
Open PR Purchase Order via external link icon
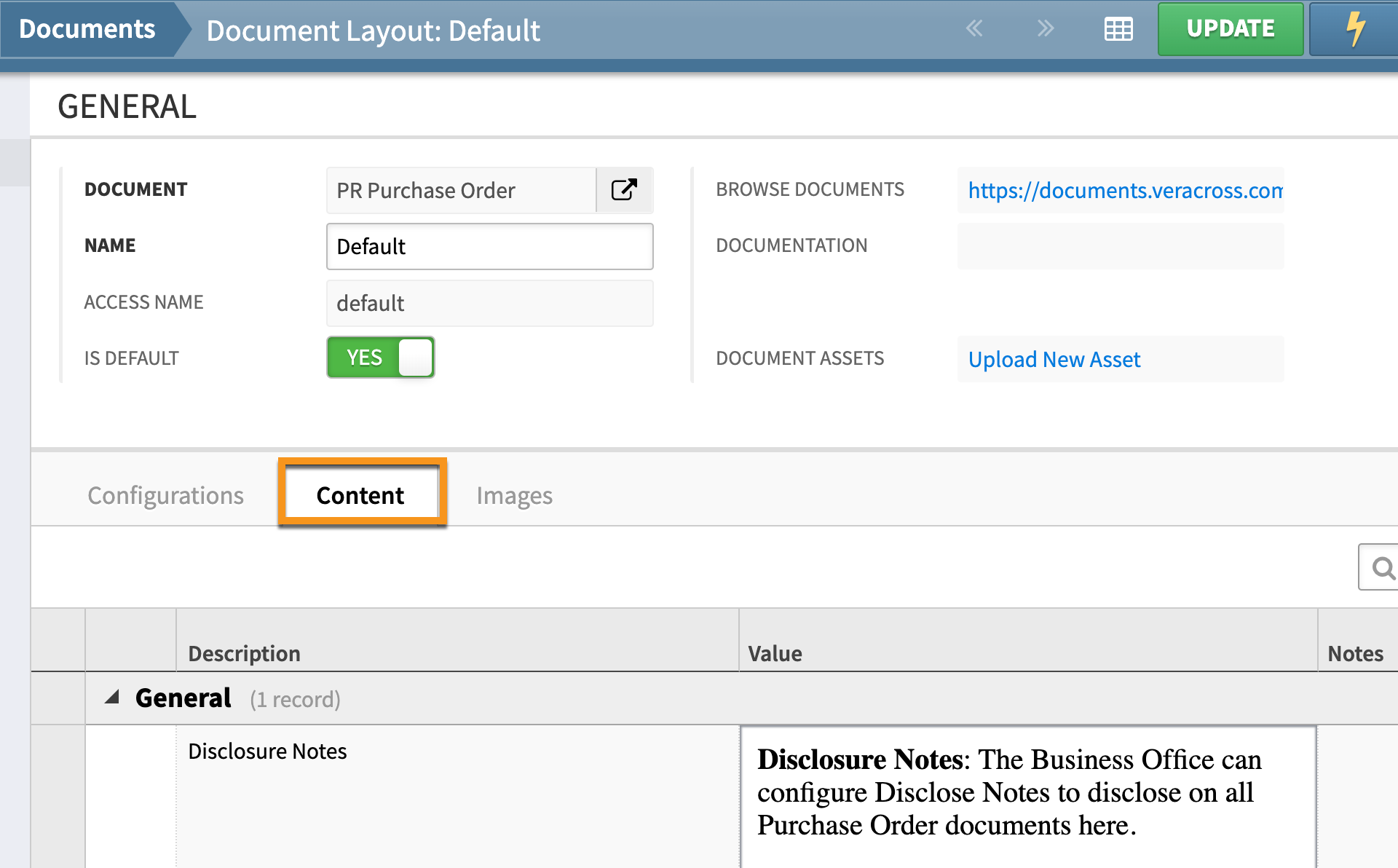(x=624, y=189)
